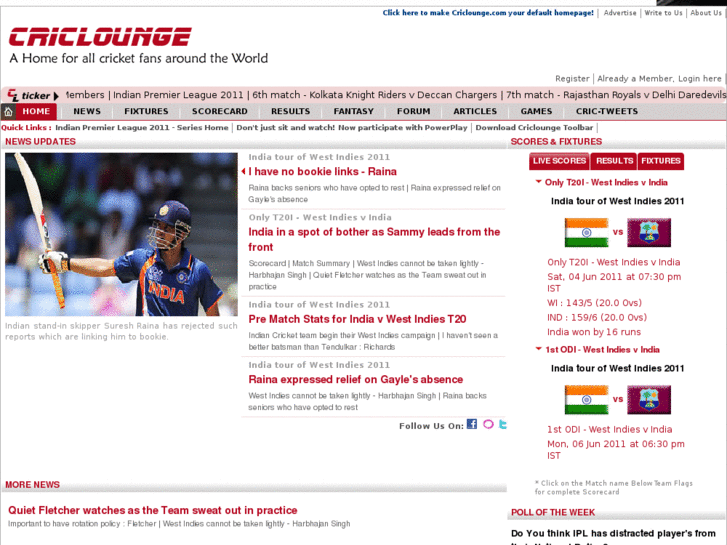Open the Advertise link
Image resolution: width=727 pixels, height=545 pixels.
point(620,13)
